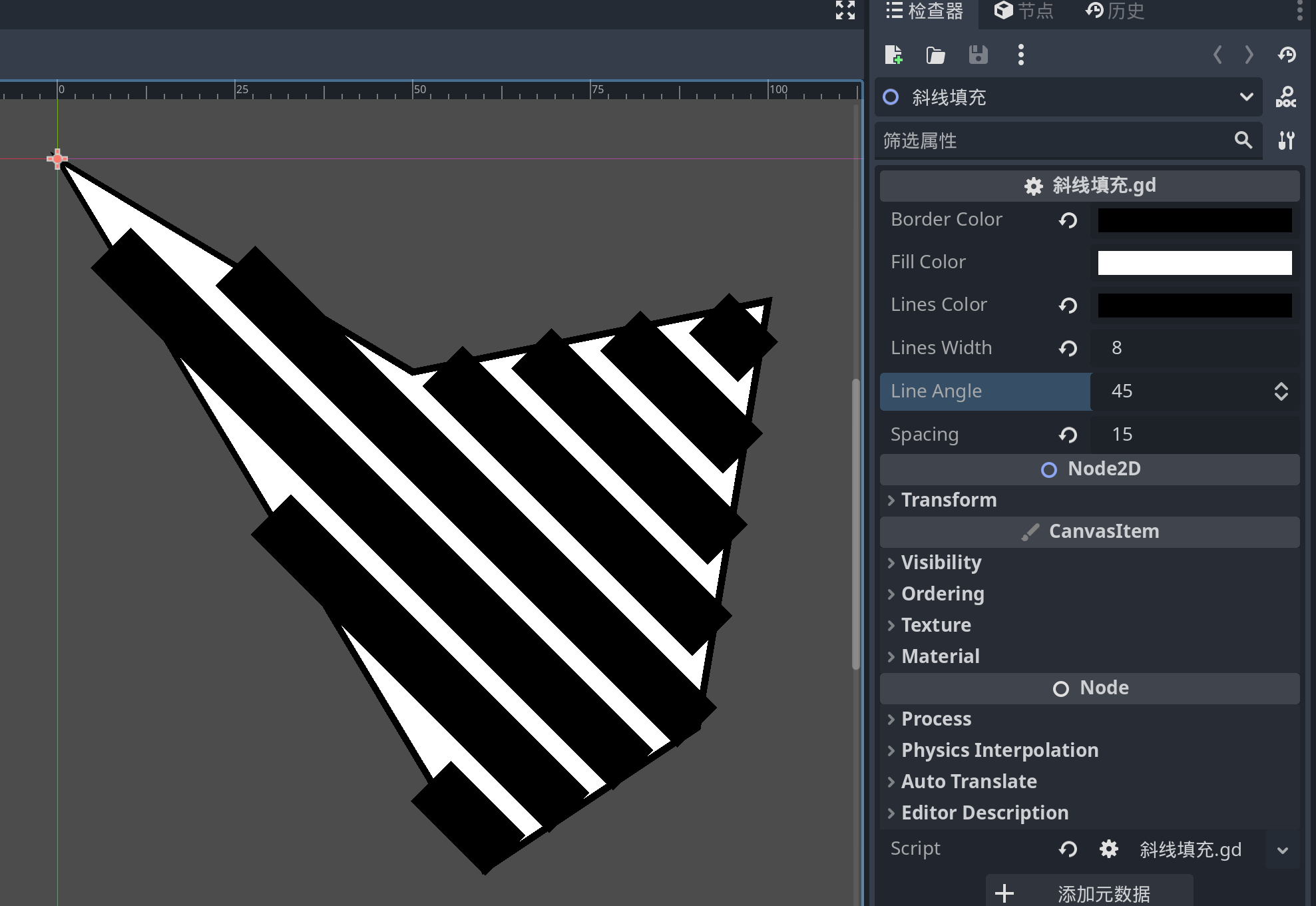Switch to the 检查器 tab

(x=925, y=11)
